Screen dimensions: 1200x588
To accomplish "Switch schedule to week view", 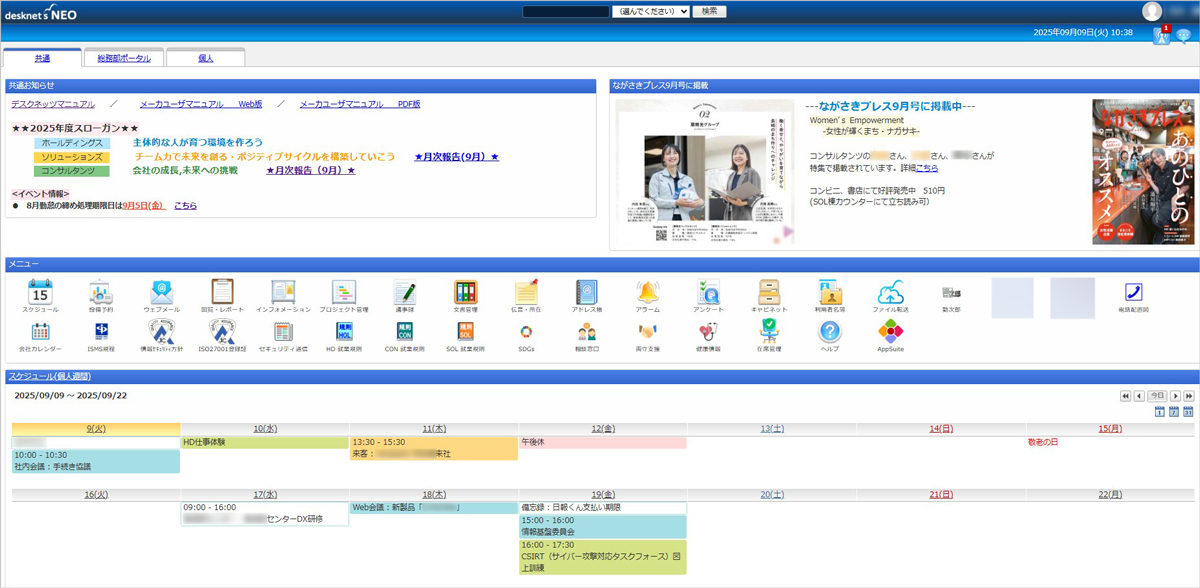I will [1173, 411].
